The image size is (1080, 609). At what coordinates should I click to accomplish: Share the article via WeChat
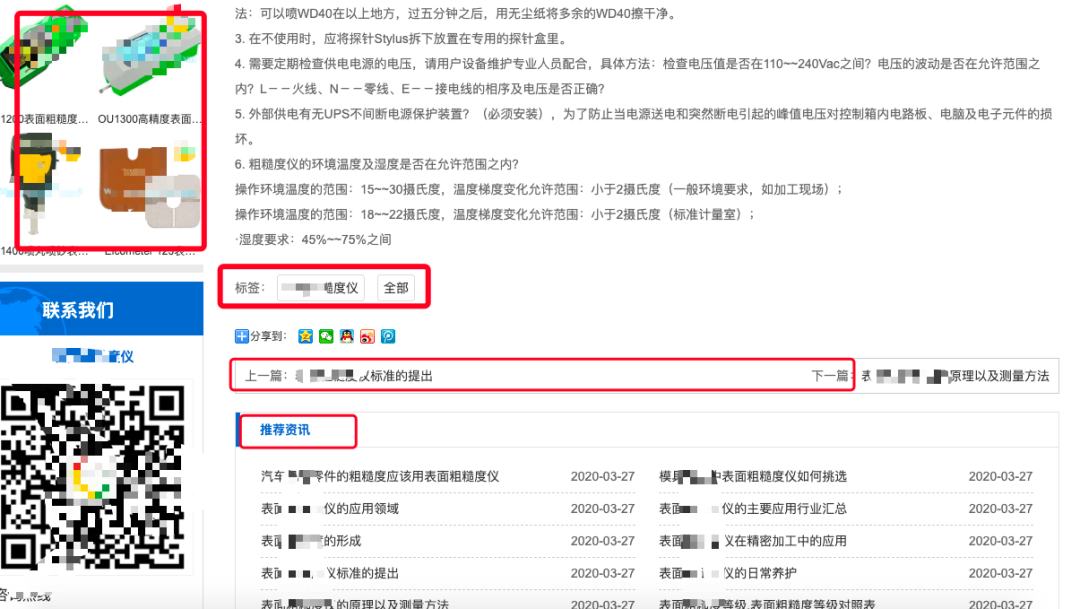(x=325, y=337)
